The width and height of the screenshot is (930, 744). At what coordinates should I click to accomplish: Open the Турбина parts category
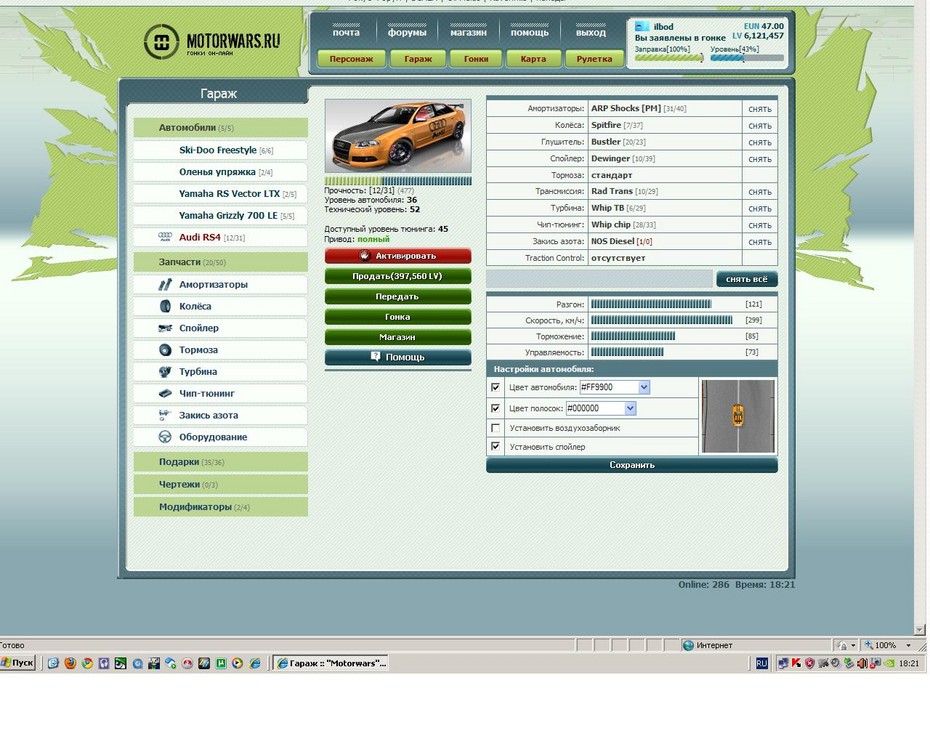220,372
